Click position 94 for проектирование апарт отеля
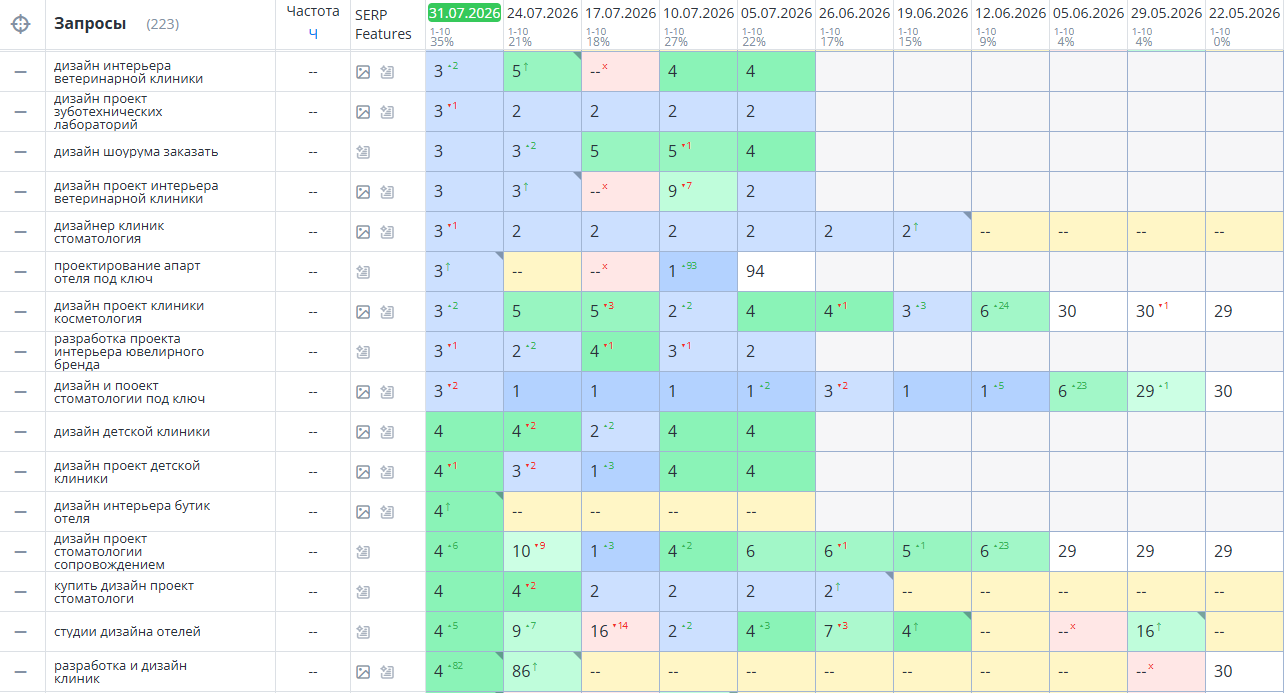Image resolution: width=1285 pixels, height=693 pixels. [755, 271]
